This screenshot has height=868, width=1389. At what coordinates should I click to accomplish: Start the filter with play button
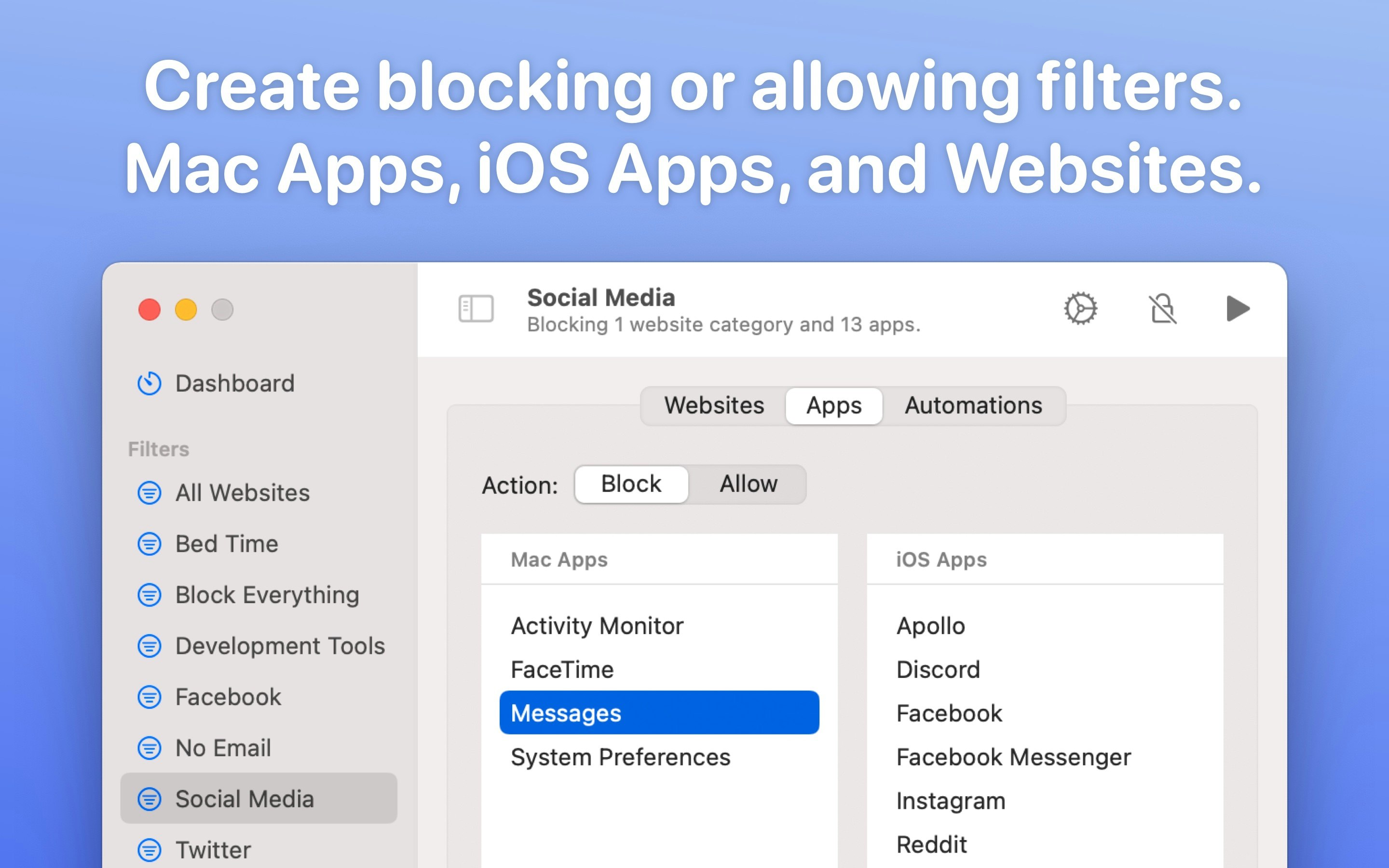coord(1238,309)
